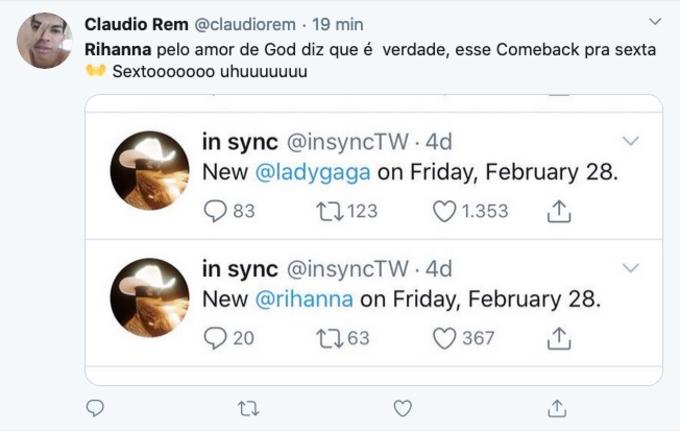The image size is (680, 431).
Task: Open the @rihanna mention link
Action: tap(306, 299)
